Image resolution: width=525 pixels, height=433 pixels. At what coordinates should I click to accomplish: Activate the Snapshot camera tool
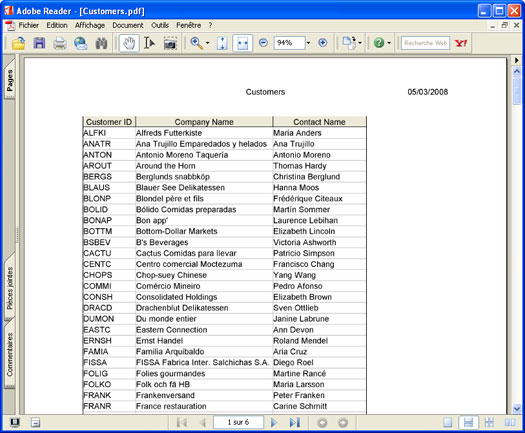click(x=170, y=43)
